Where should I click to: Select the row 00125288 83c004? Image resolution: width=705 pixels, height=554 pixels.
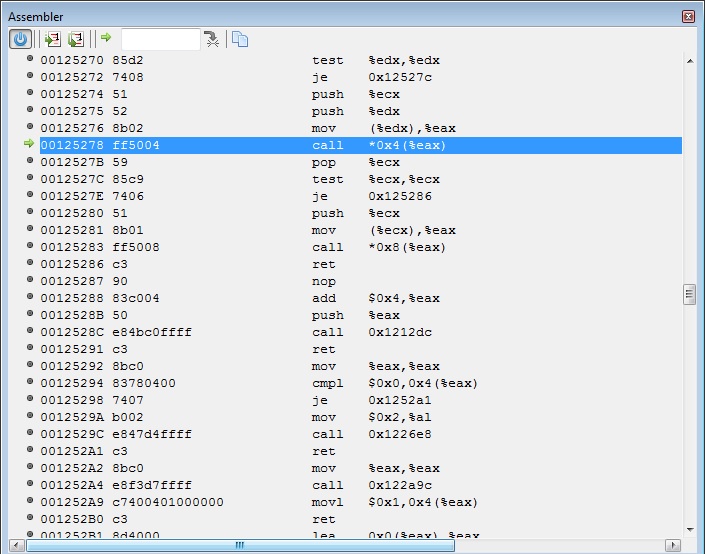361,298
